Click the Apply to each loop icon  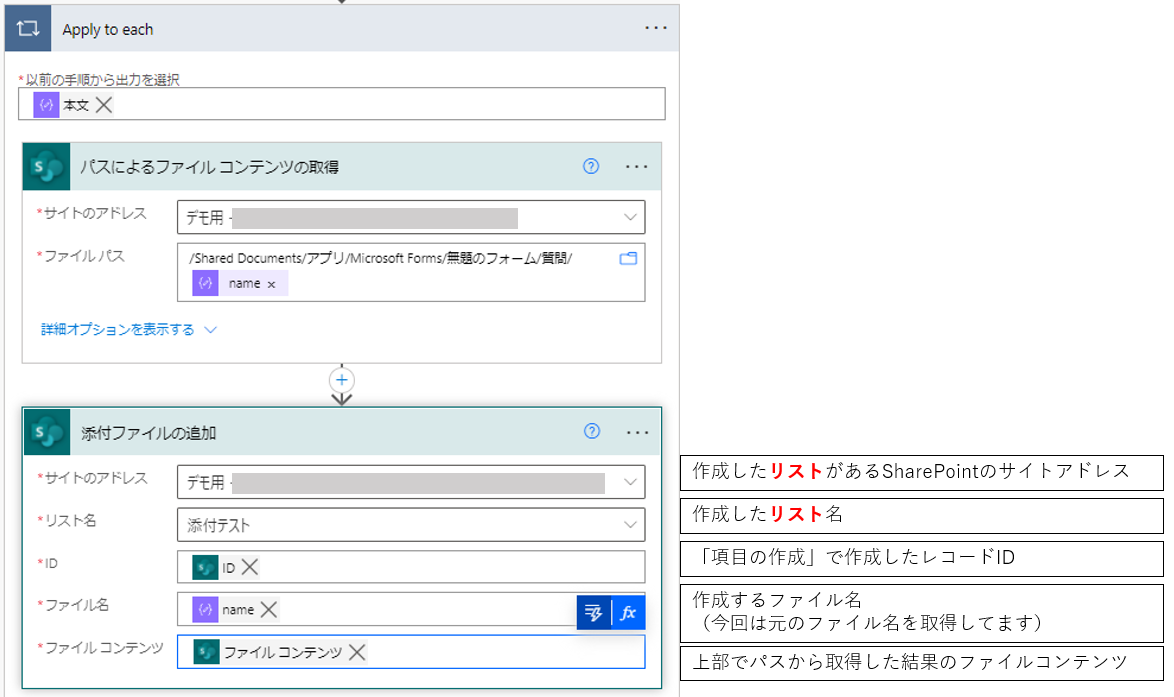click(x=28, y=28)
